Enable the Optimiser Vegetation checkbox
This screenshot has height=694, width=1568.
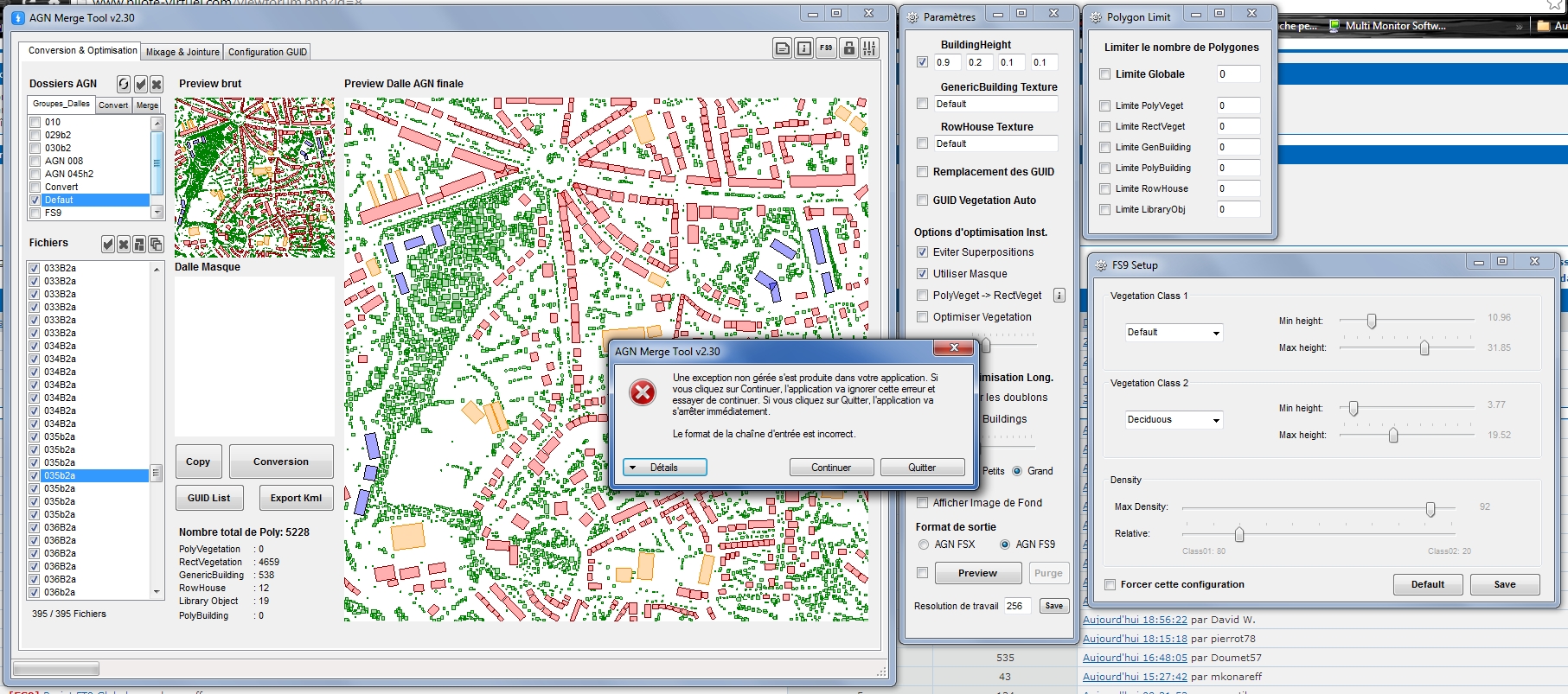click(923, 317)
